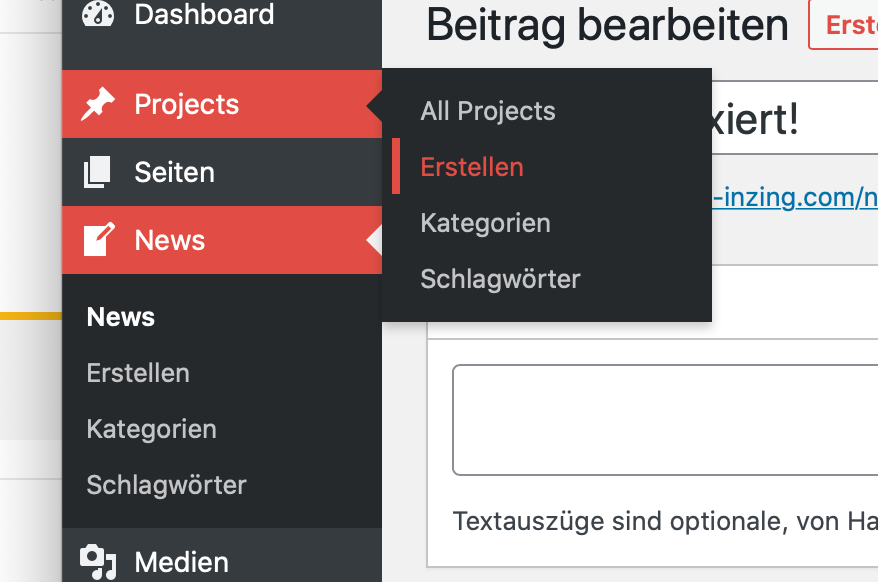Open the Projects menu label in sidebar

tap(187, 104)
